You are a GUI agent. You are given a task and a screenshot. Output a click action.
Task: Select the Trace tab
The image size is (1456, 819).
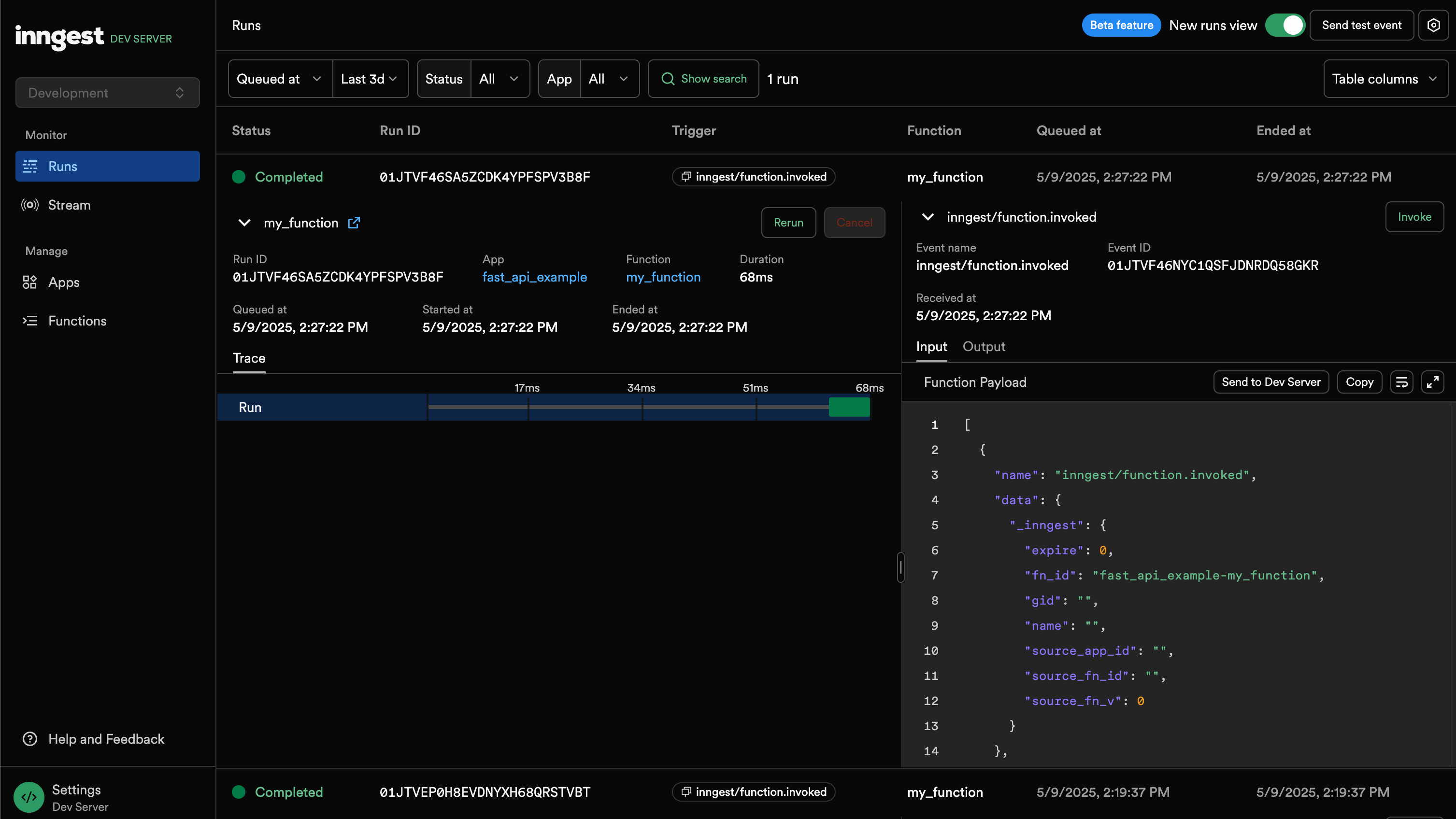click(249, 358)
